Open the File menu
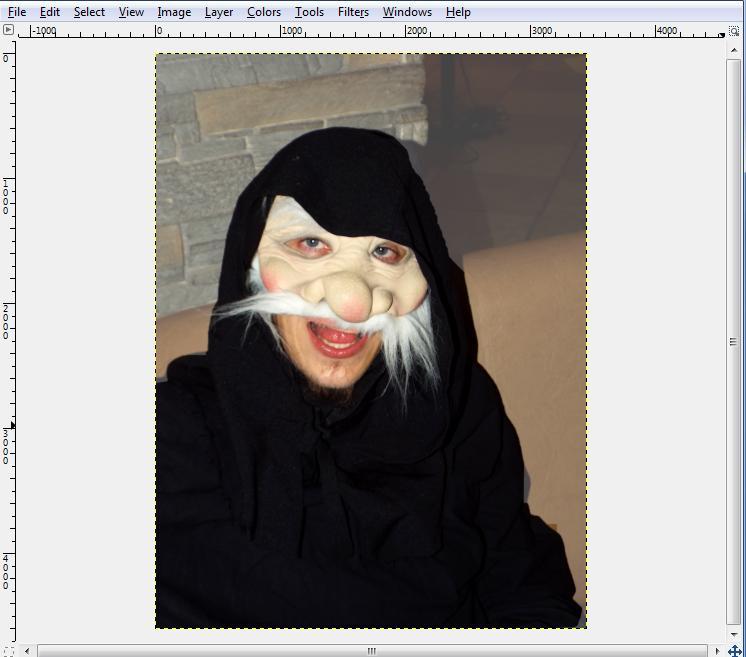The width and height of the screenshot is (746, 657). pyautogui.click(x=17, y=12)
